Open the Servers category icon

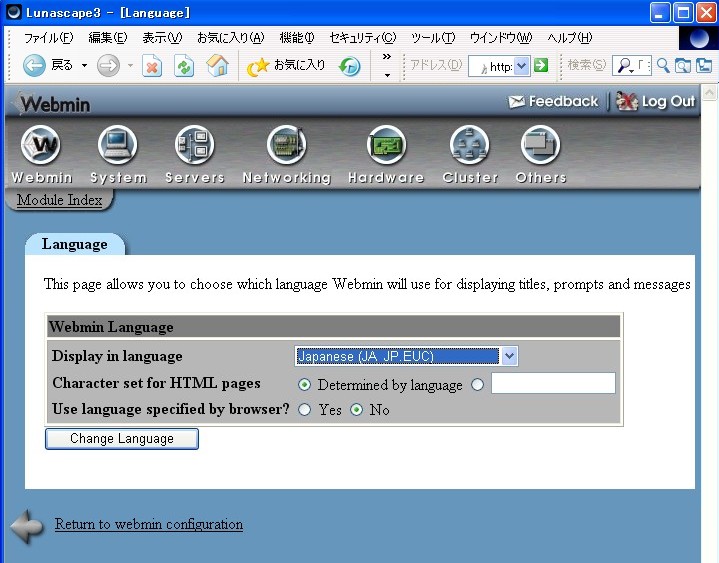pyautogui.click(x=194, y=145)
